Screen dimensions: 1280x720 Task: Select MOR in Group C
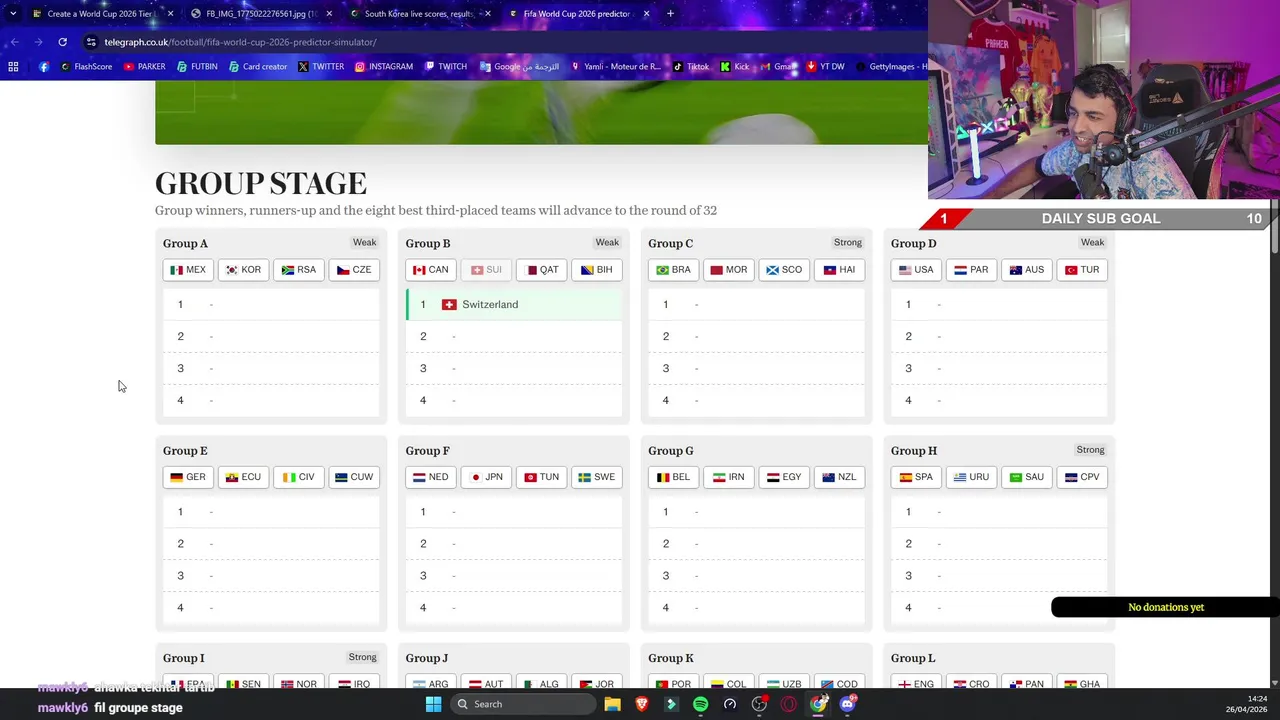729,270
